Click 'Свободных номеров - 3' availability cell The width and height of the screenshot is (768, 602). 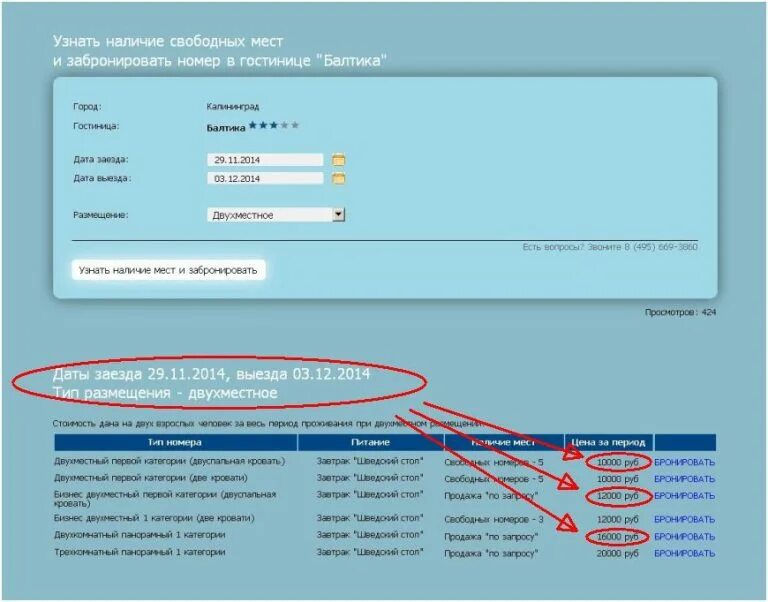494,519
